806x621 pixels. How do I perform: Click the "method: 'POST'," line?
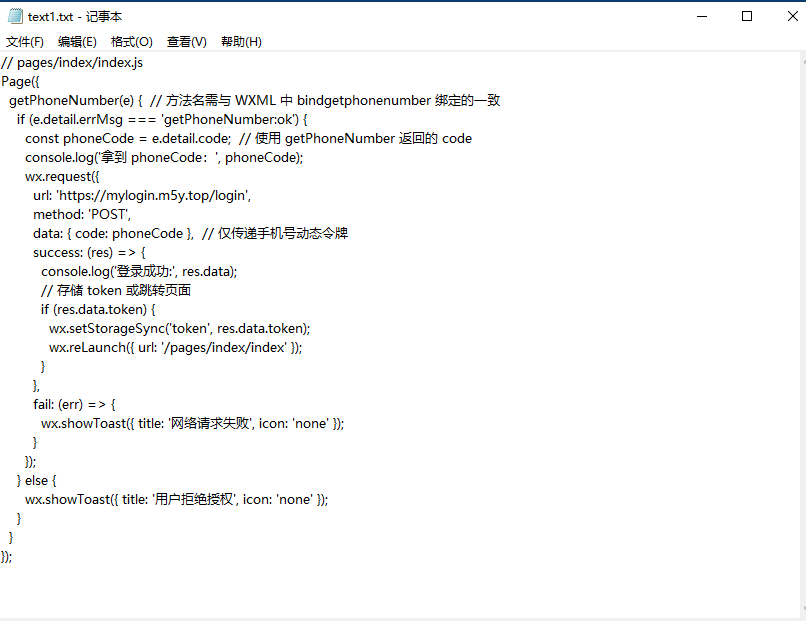coord(82,215)
